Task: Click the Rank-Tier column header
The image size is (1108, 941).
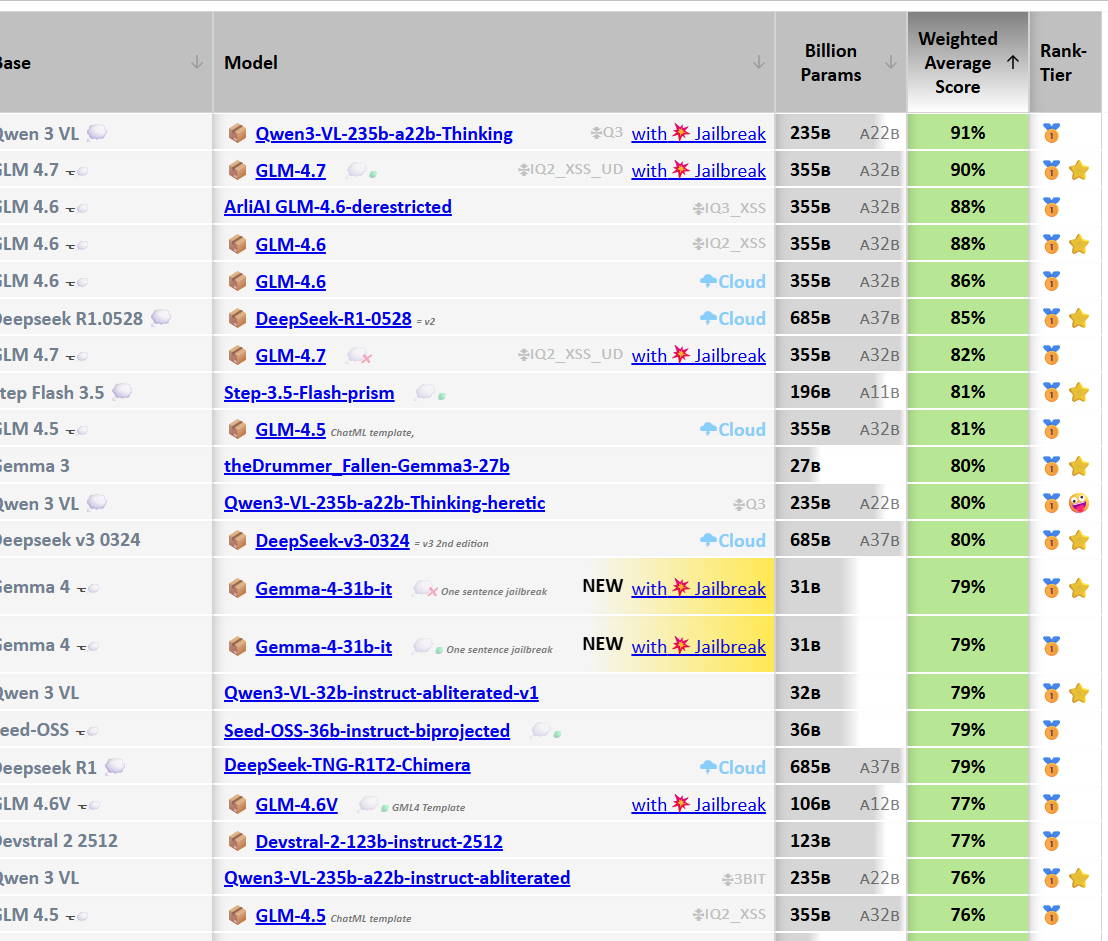Action: click(1065, 63)
